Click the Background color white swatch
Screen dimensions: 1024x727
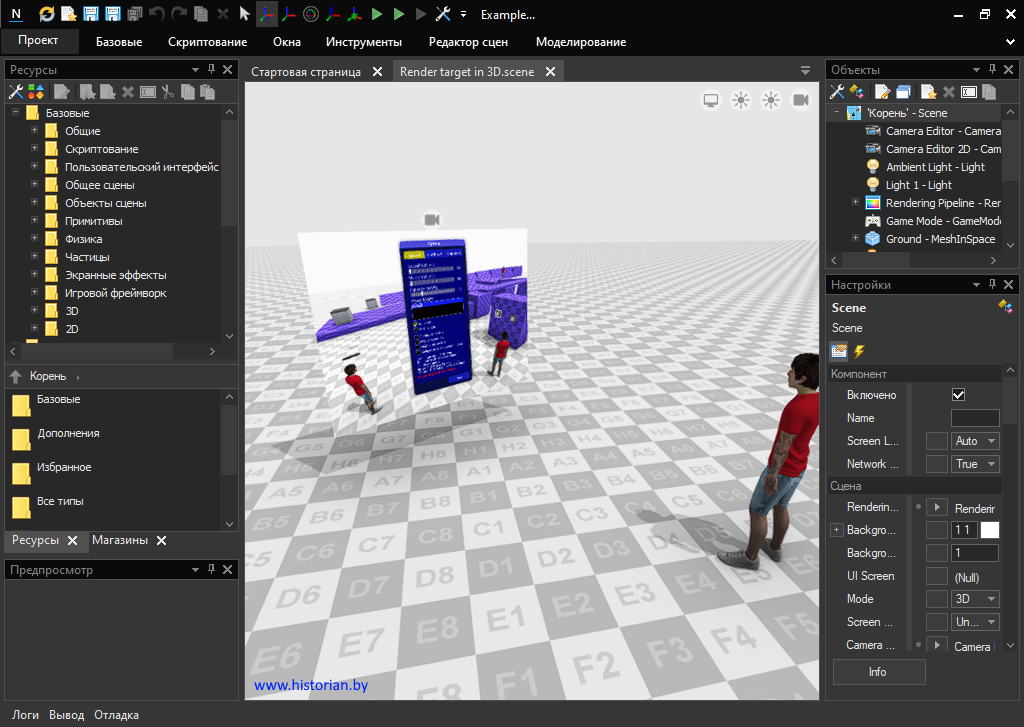click(x=989, y=530)
